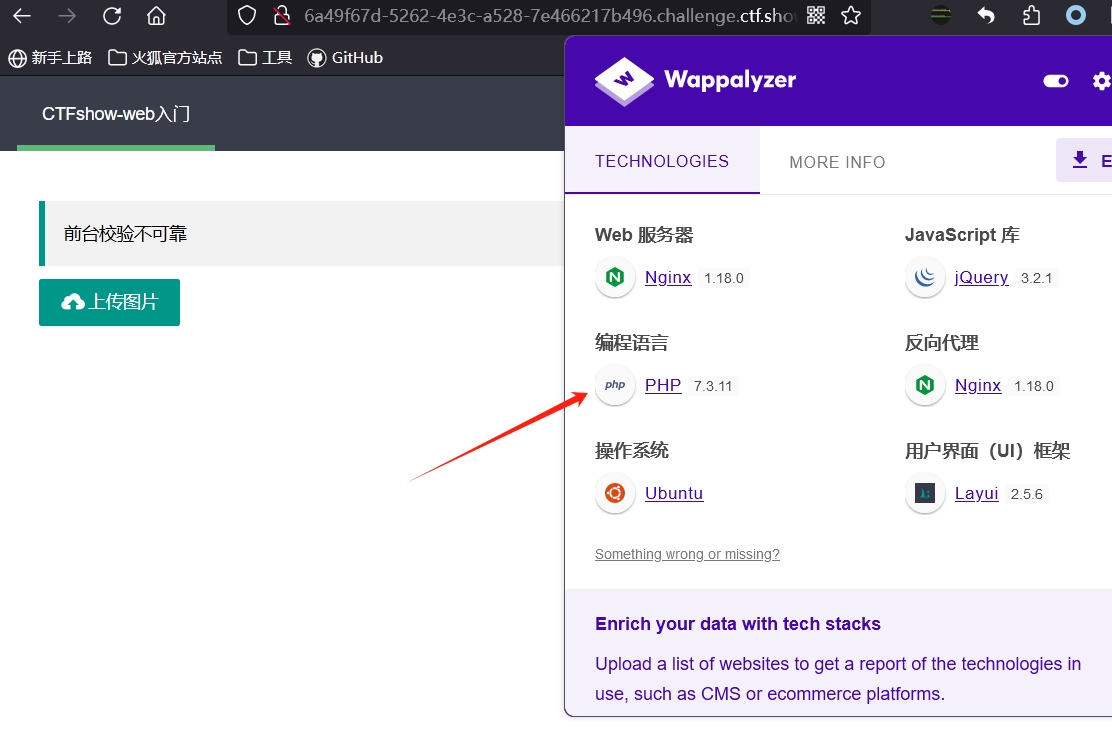Viewport: 1112px width, 737px height.
Task: Switch to the MORE INFO tab
Action: 837,162
